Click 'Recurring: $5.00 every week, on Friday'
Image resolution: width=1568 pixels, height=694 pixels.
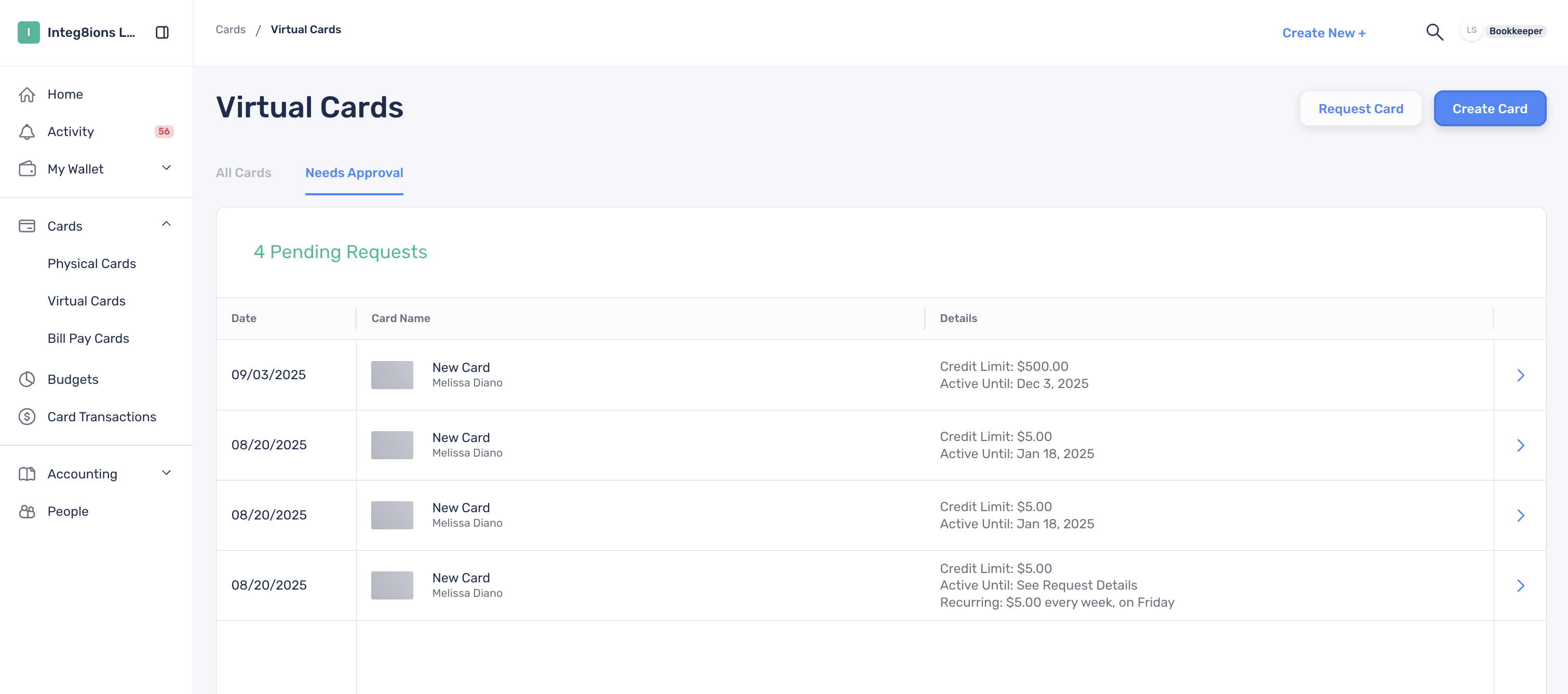1057,602
